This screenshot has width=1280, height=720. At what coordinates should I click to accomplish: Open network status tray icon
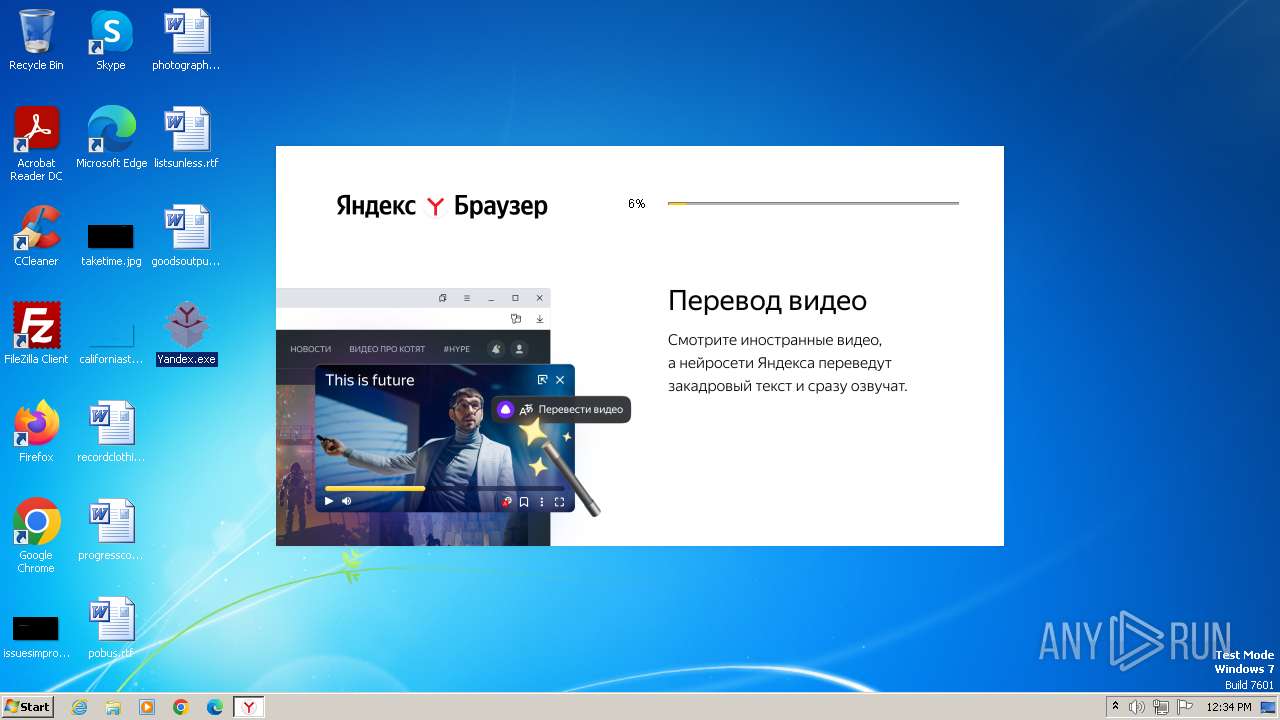point(1161,707)
